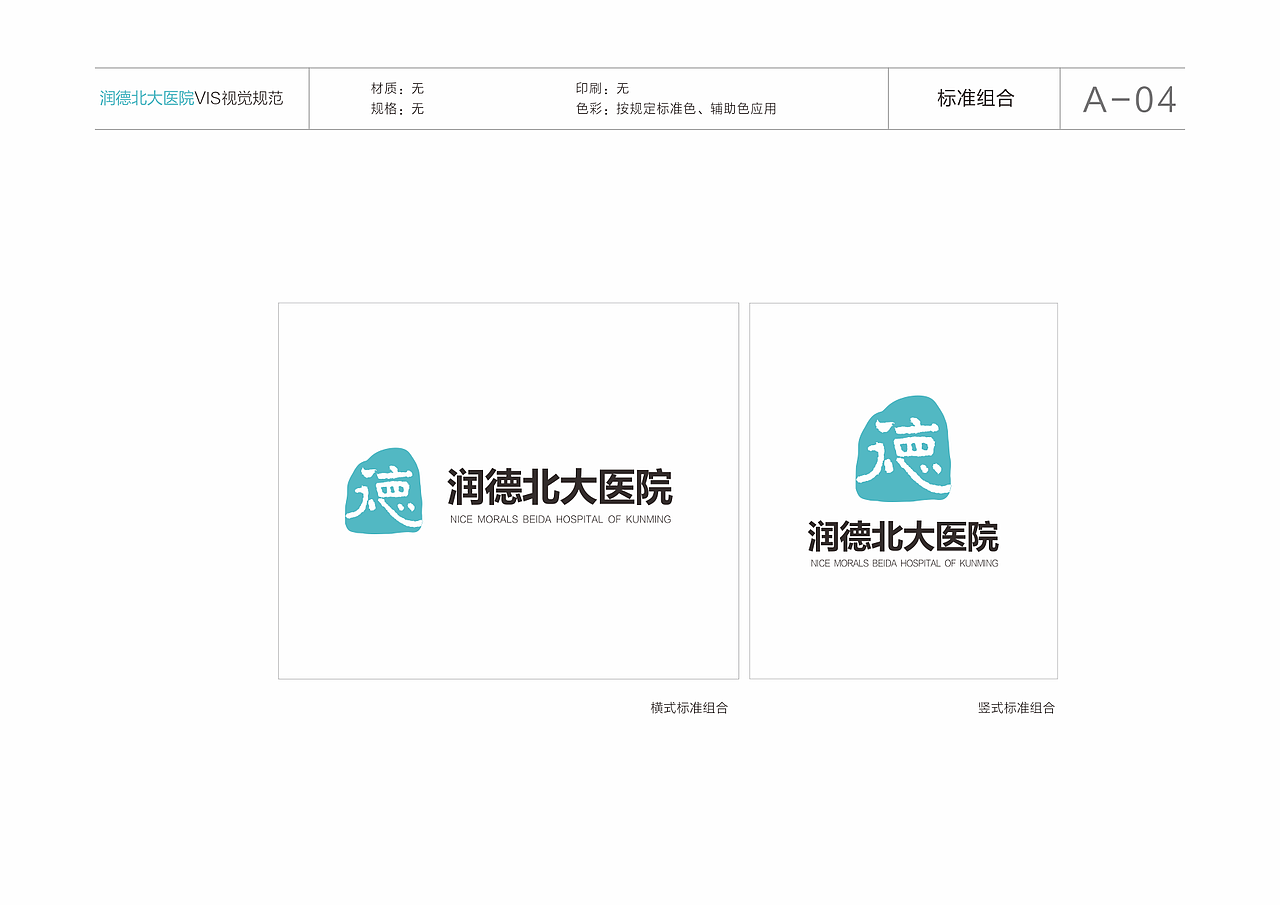The height and width of the screenshot is (905, 1280).
Task: Open the 标准组合 section tab
Action: [975, 99]
